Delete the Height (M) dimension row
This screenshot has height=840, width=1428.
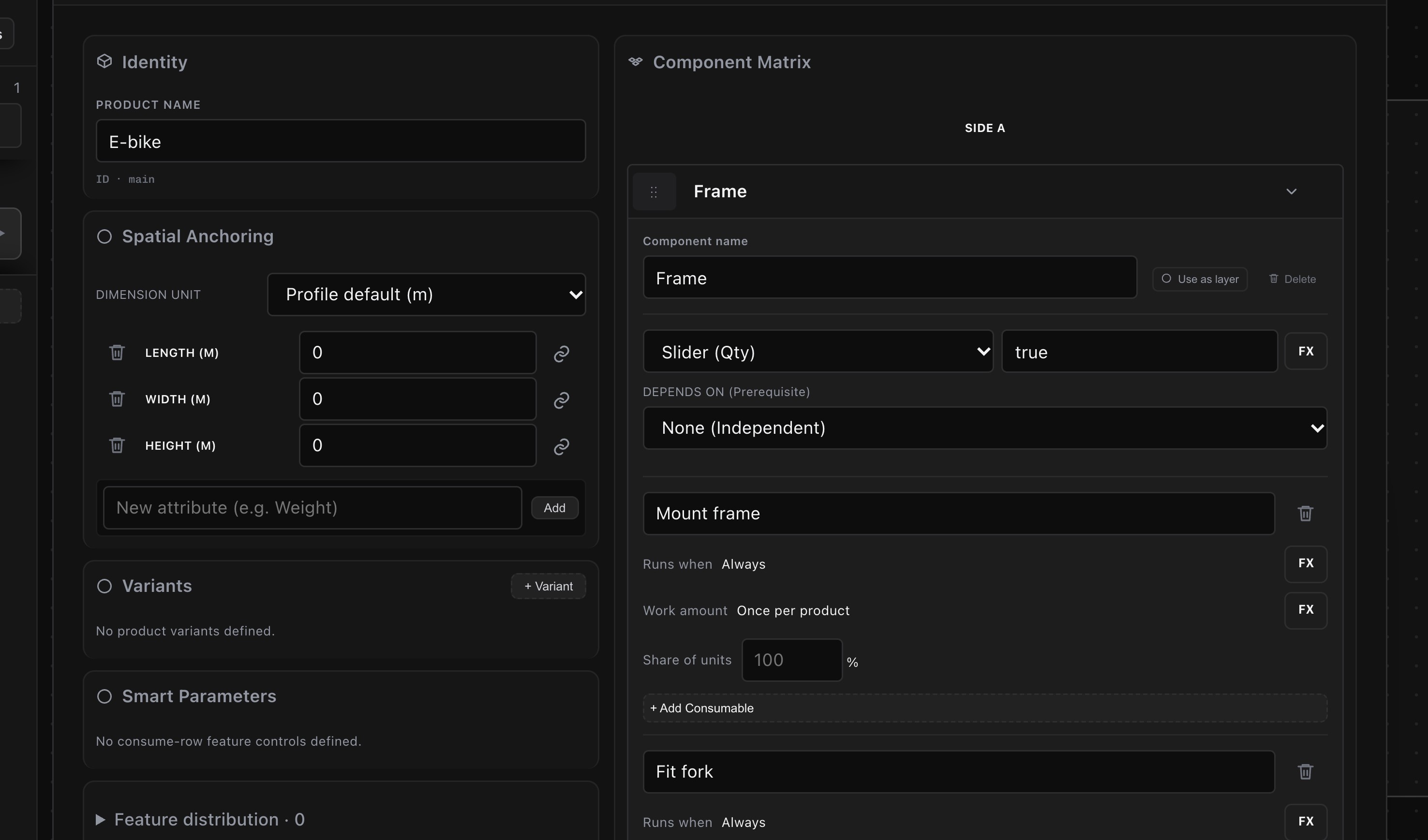tap(117, 445)
